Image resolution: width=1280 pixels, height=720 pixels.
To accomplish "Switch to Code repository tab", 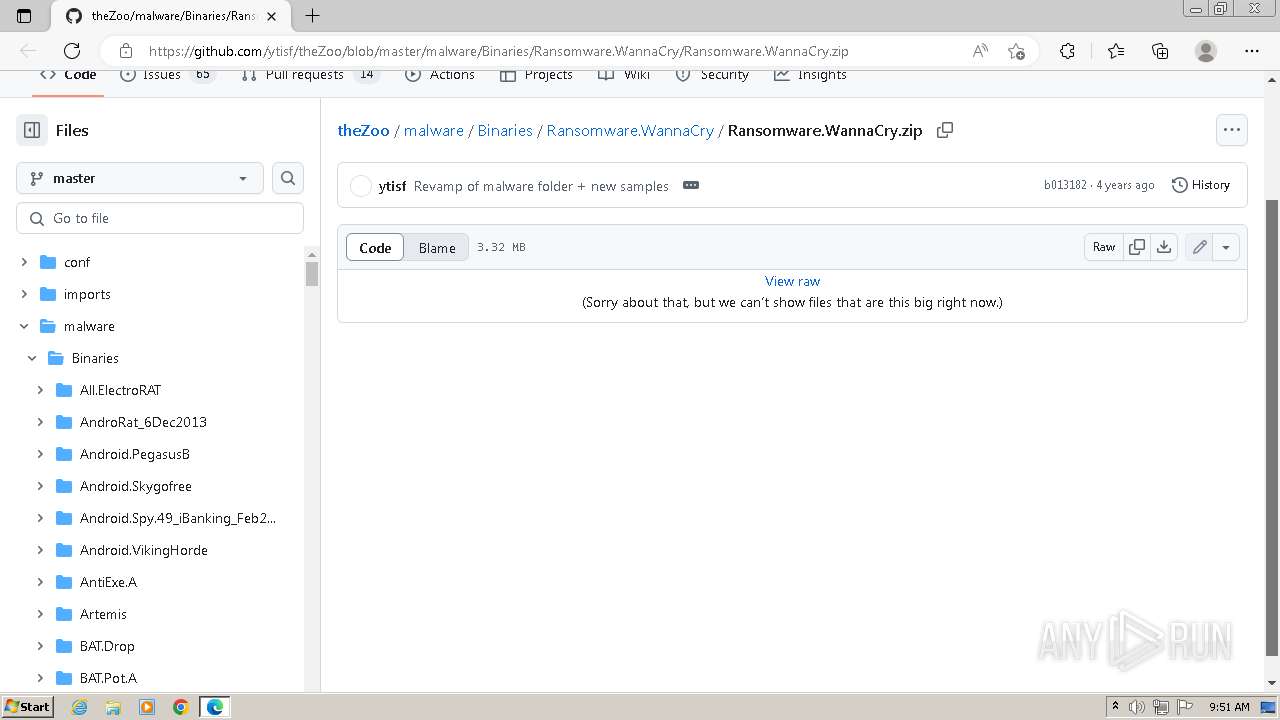I will (68, 75).
